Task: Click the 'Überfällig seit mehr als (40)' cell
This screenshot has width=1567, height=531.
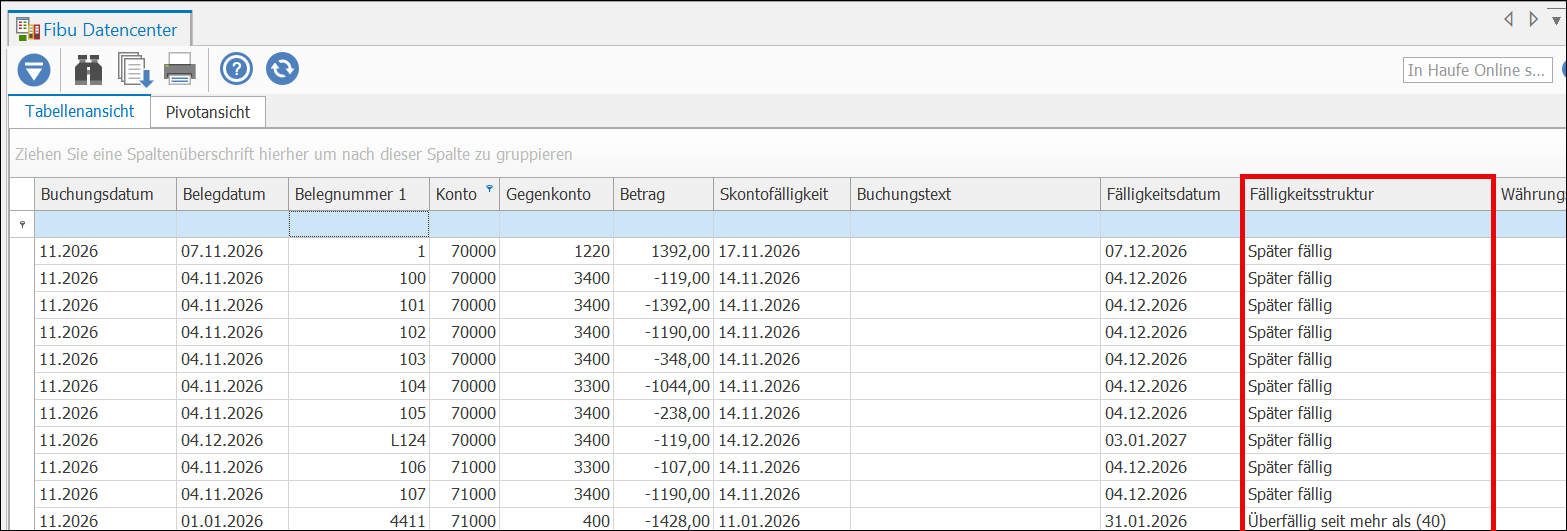Action: click(x=1367, y=520)
